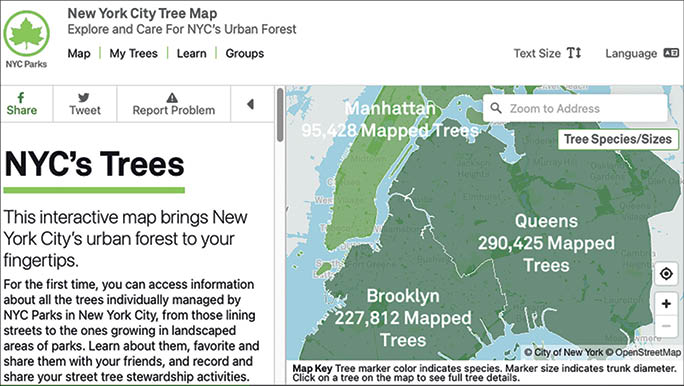Image resolution: width=684 pixels, height=386 pixels.
Task: Select Queens 290,425 Mapped Trees region label
Action: click(x=546, y=243)
